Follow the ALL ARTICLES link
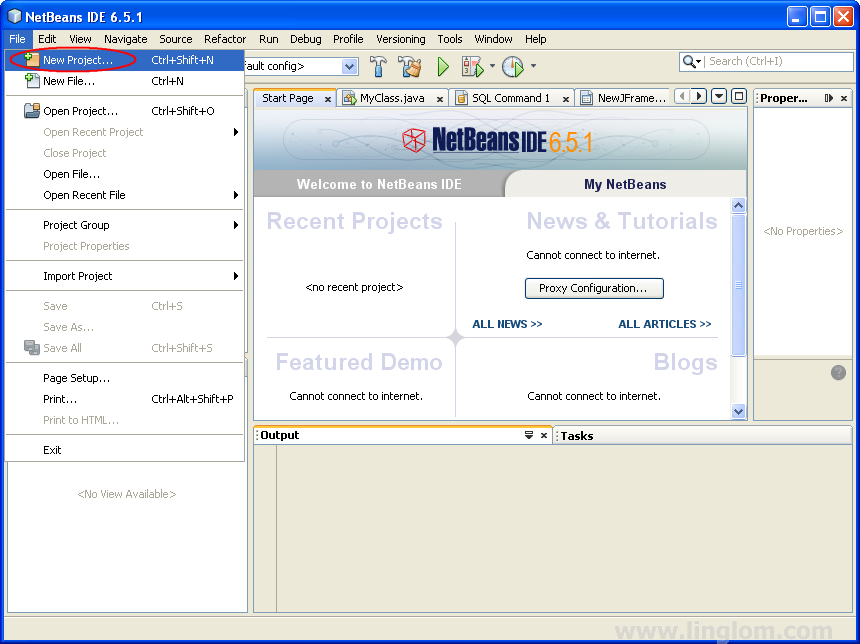 click(x=664, y=324)
